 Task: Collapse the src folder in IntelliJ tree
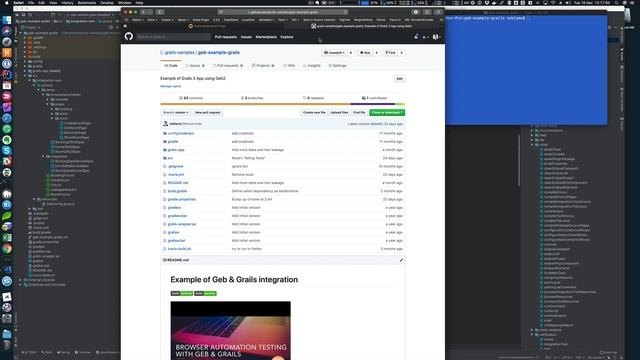tap(25, 76)
